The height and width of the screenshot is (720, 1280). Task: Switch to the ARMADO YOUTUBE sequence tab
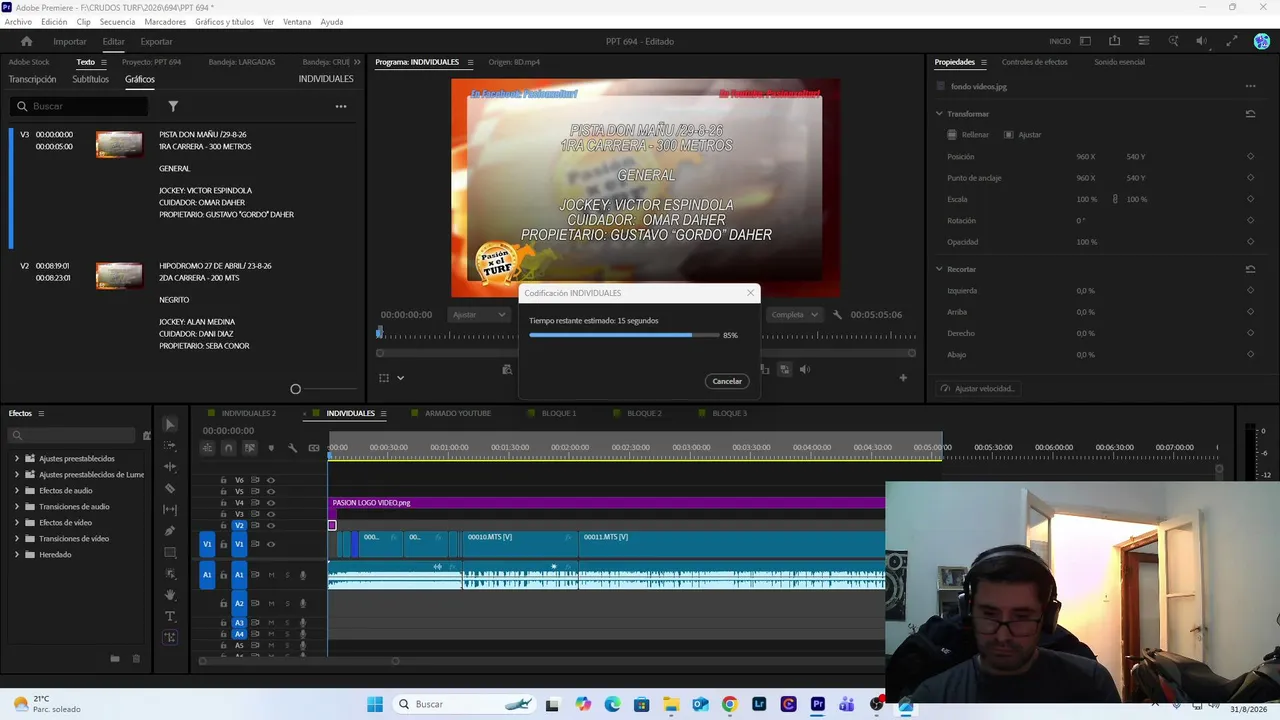pos(458,413)
